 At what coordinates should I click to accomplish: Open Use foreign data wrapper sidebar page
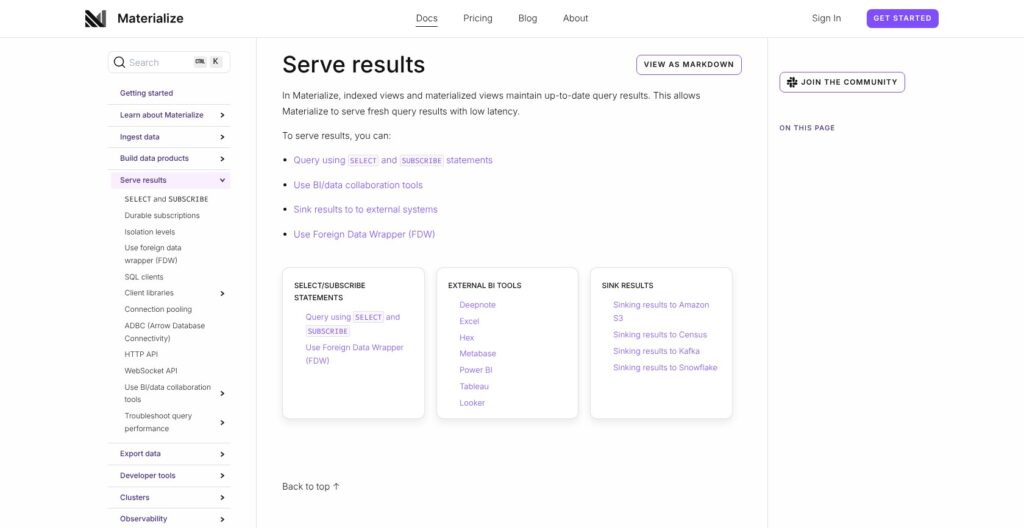coord(153,254)
